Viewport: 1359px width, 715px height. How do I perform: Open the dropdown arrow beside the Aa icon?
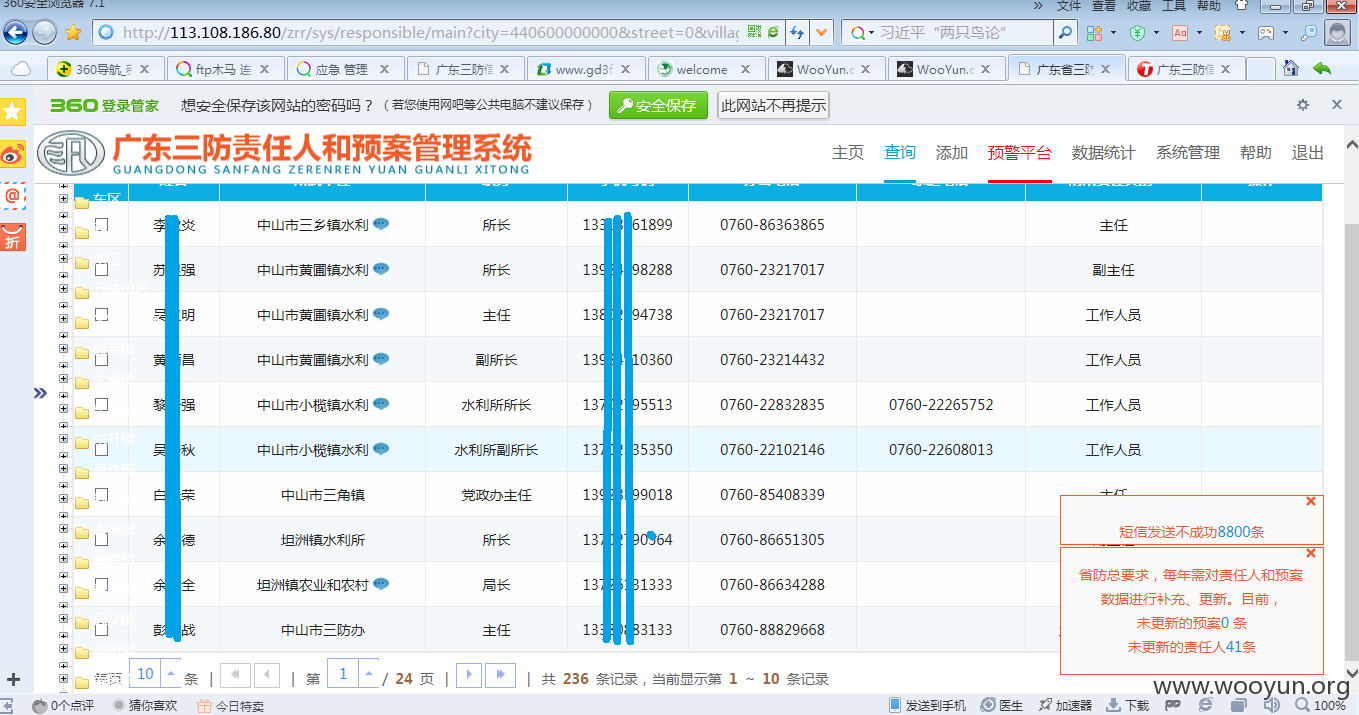click(1200, 33)
